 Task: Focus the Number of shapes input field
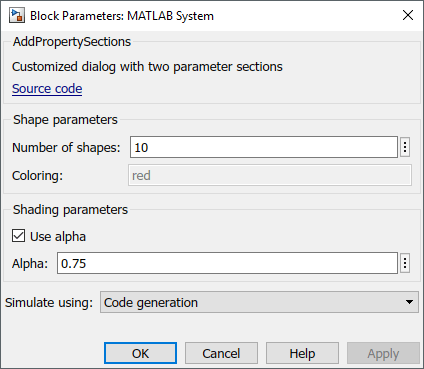pos(264,147)
